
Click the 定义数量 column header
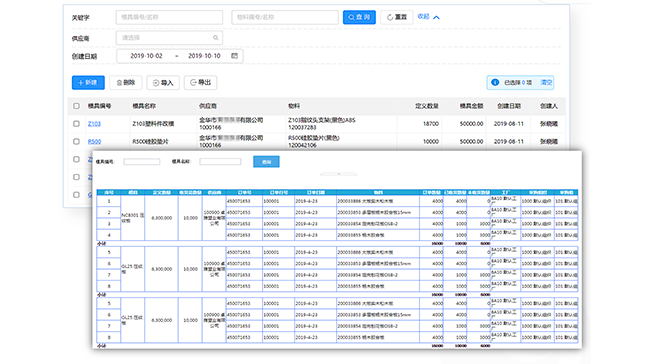[427, 106]
